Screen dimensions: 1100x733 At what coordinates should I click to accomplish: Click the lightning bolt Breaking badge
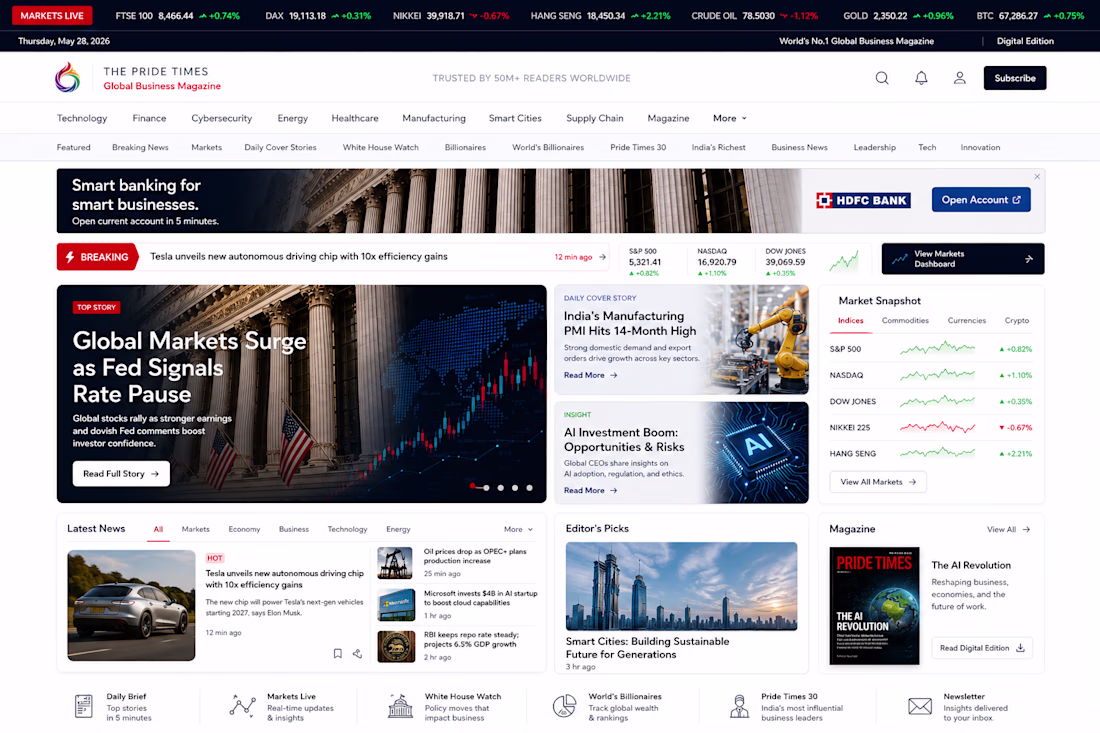98,257
